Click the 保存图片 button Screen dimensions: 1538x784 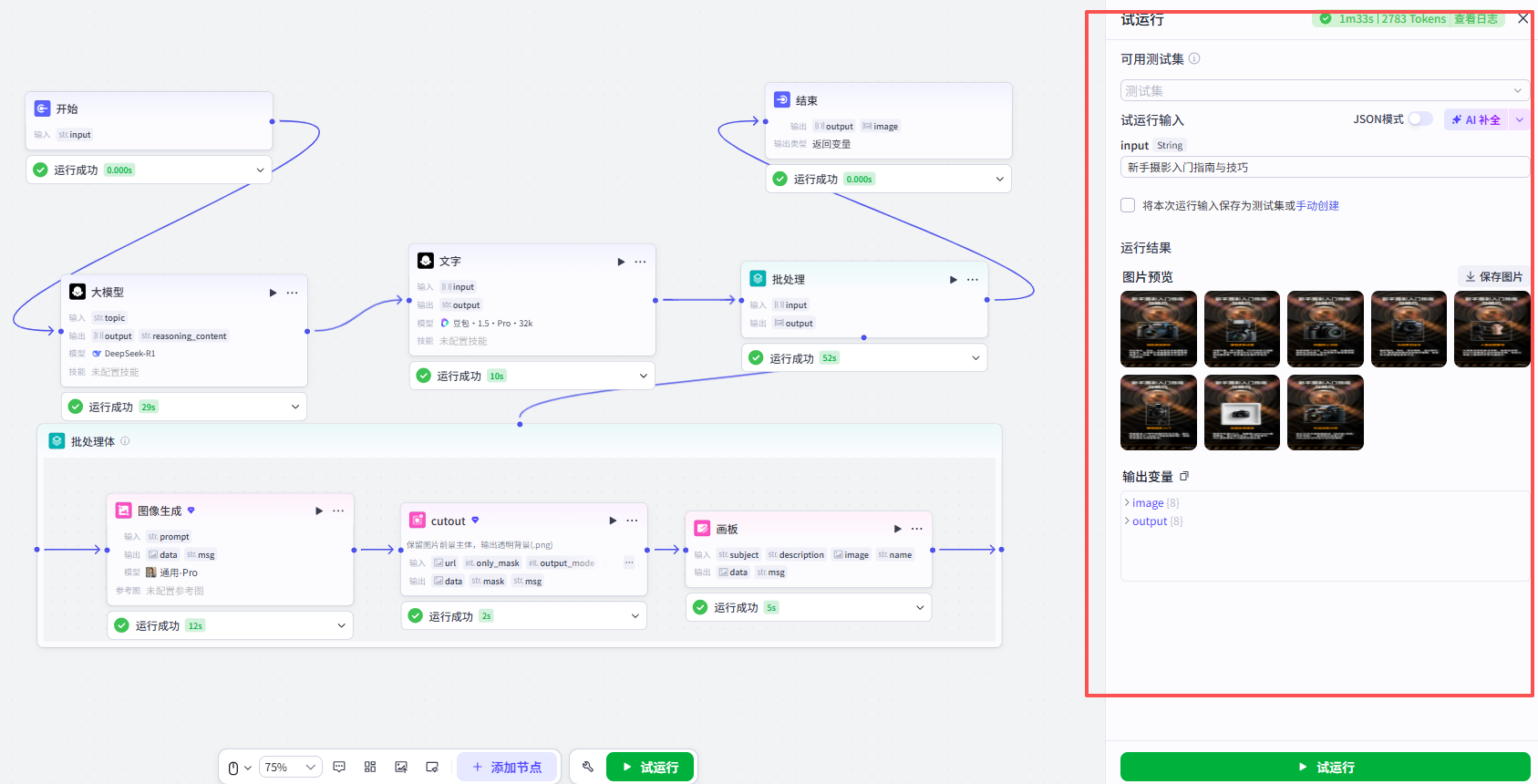point(1493,276)
